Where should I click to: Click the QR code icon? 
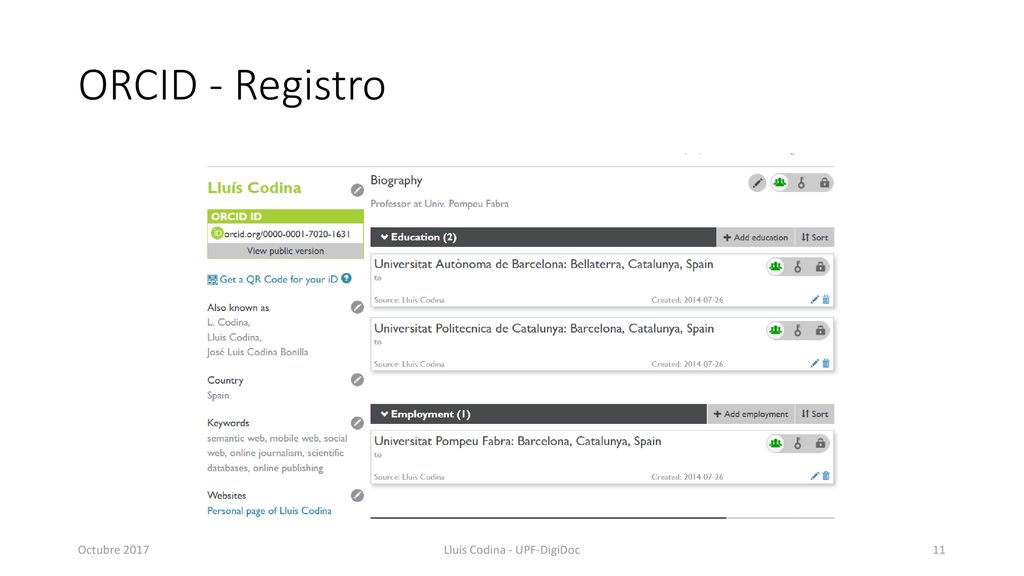pos(212,280)
